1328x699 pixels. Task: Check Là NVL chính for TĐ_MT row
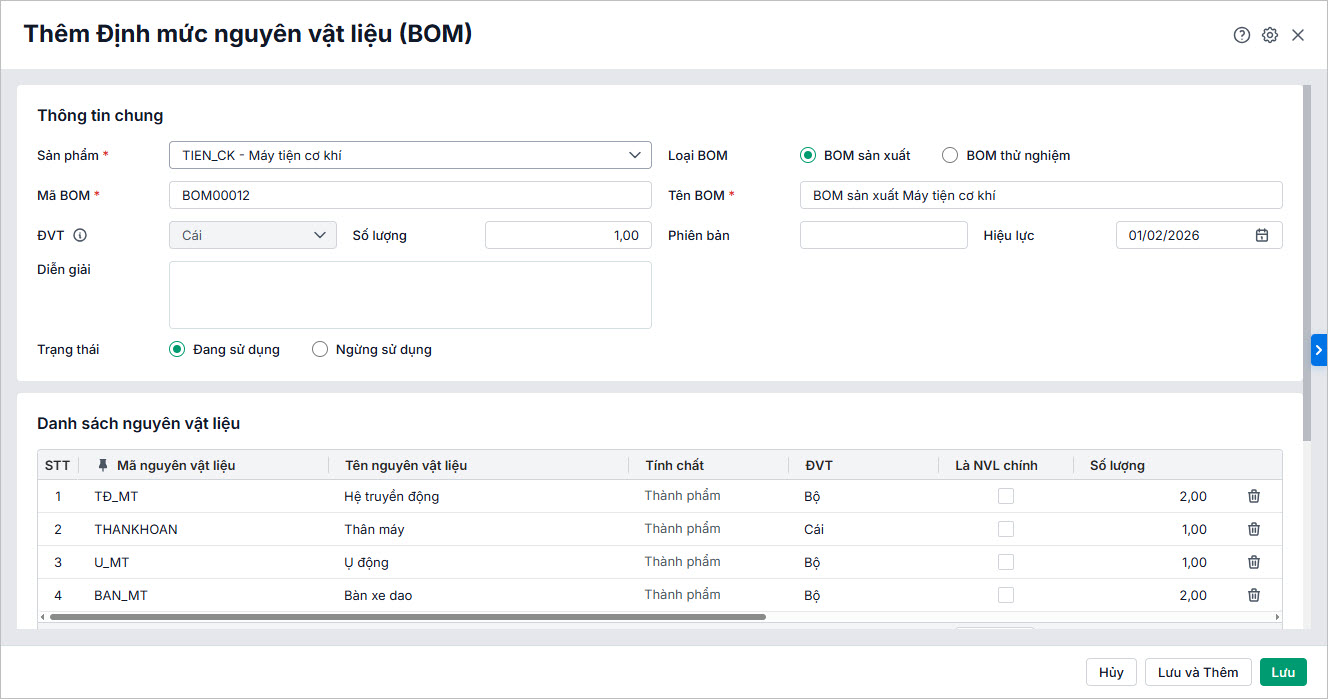[x=1006, y=496]
